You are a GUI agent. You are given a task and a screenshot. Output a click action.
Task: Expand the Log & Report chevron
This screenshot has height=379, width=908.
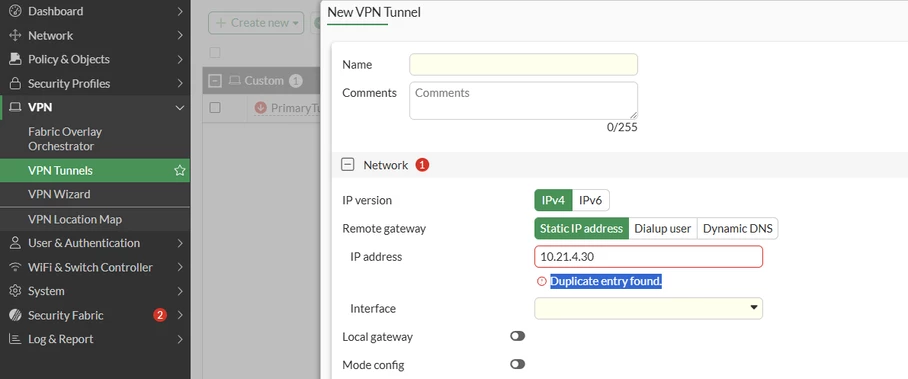[180, 339]
